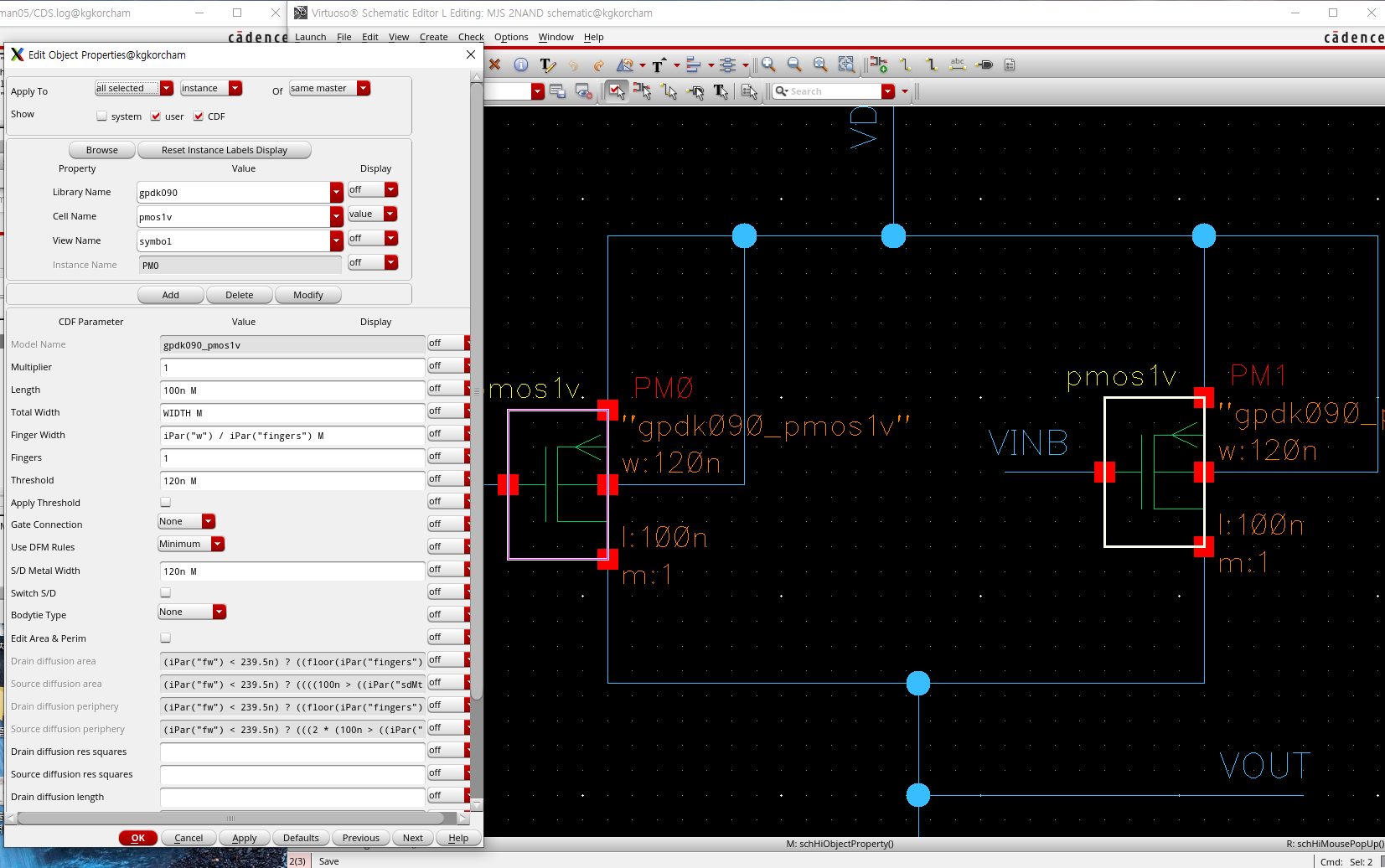Enable the Edit Area & Perim checkbox

point(165,638)
